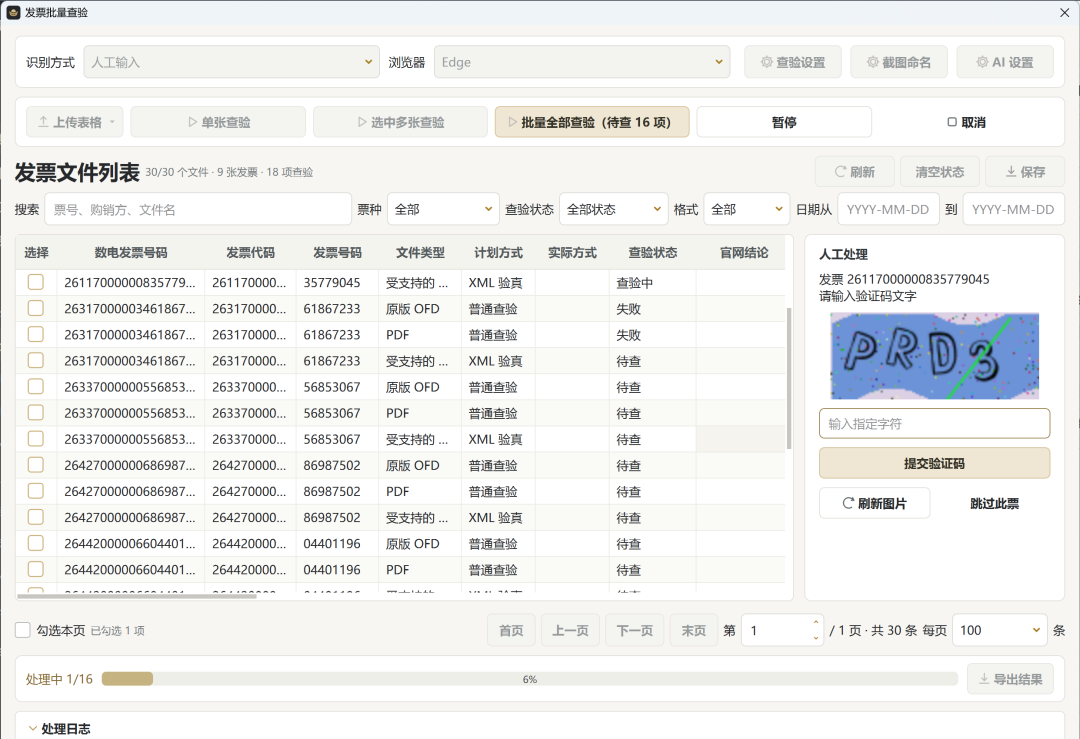Tick checkbox for 56853067 原版 OFD row
Screen dimensions: 1080x739
36,386
